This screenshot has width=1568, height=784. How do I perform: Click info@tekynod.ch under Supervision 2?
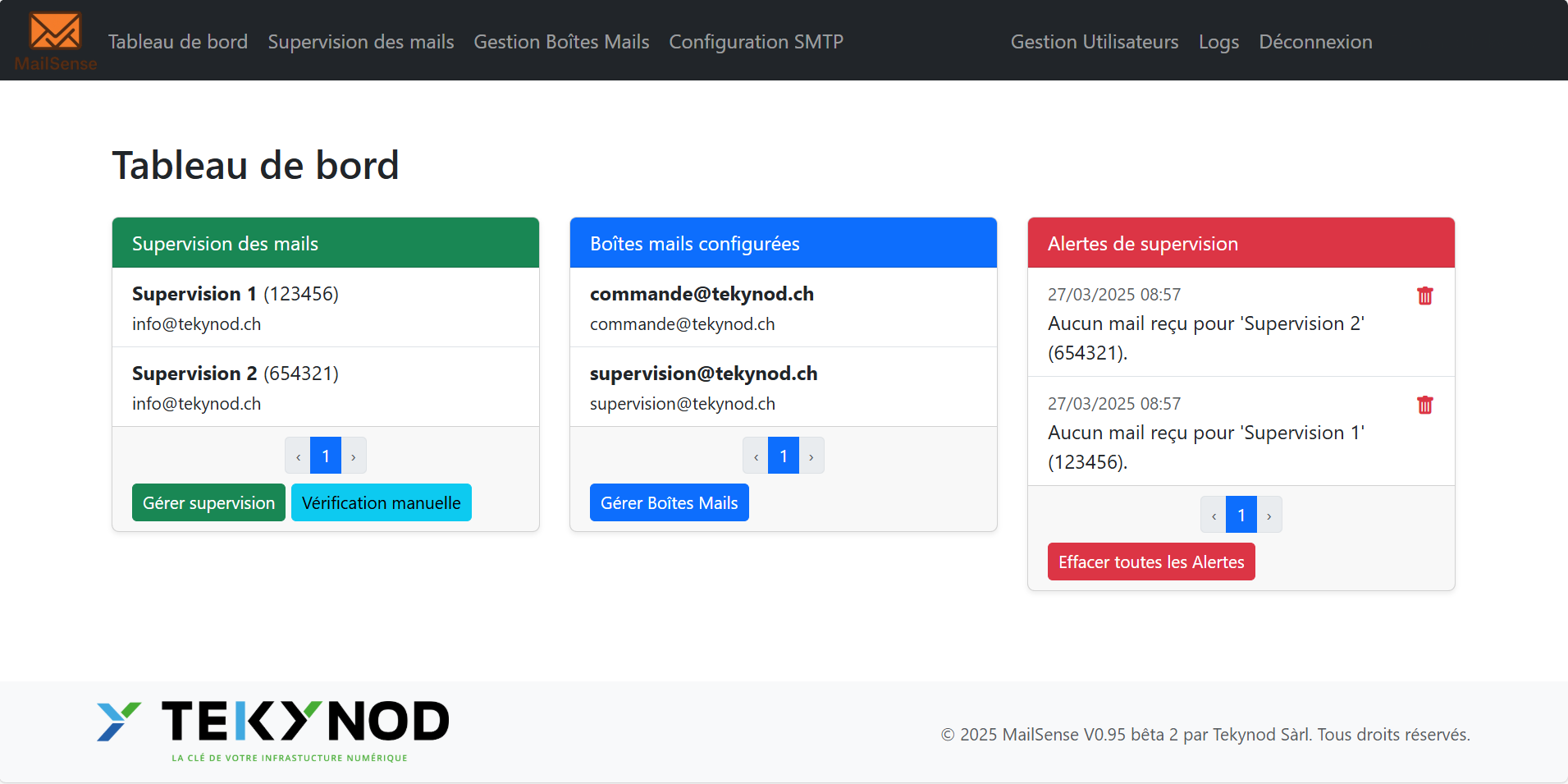pos(197,404)
